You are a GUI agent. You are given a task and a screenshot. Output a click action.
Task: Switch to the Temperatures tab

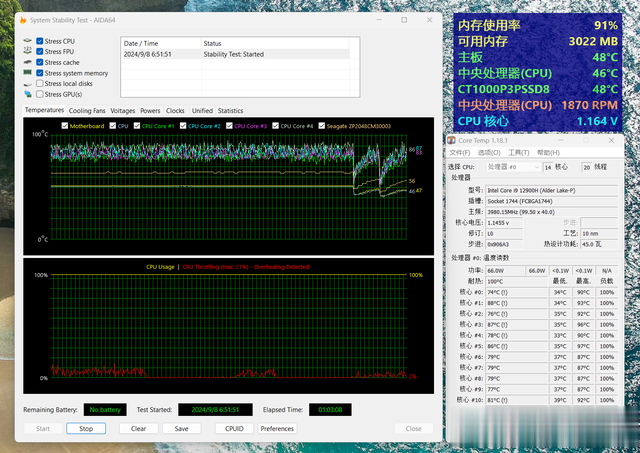coord(44,110)
